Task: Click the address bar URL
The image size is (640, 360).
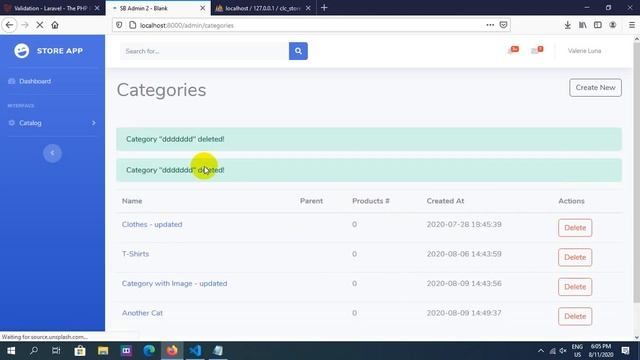Action: (x=187, y=25)
